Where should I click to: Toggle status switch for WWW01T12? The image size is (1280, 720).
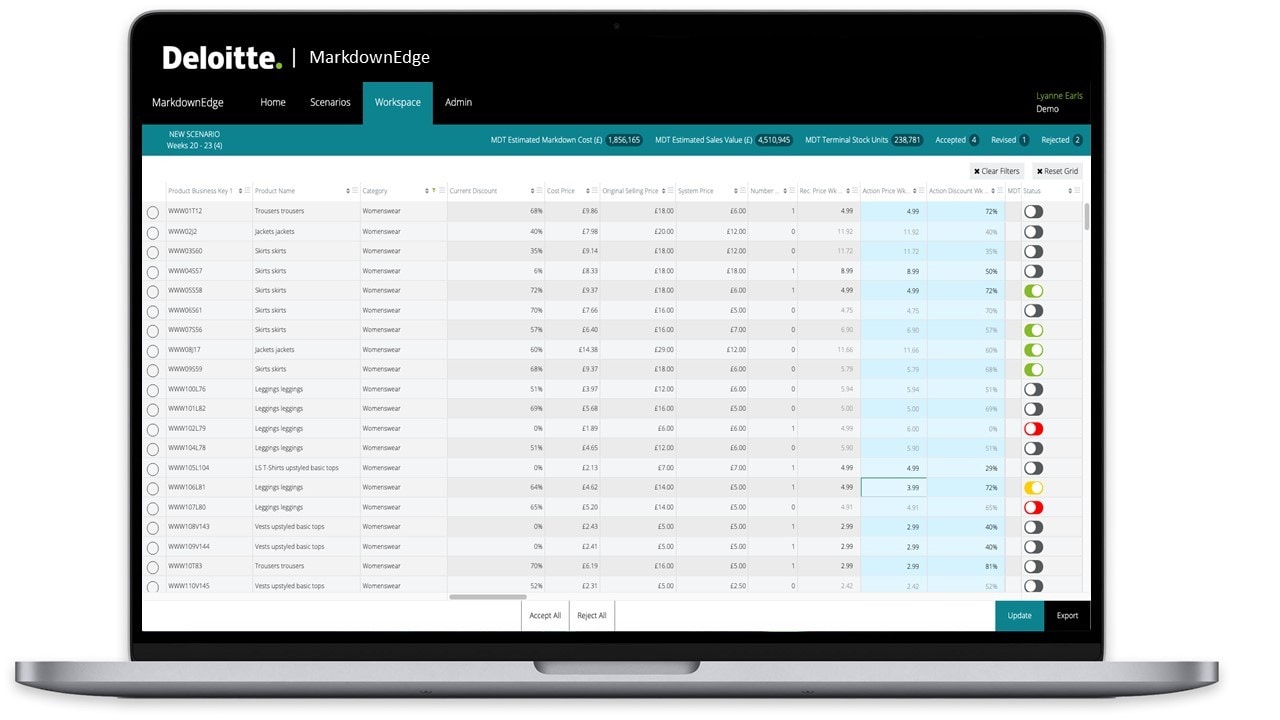click(x=1033, y=211)
